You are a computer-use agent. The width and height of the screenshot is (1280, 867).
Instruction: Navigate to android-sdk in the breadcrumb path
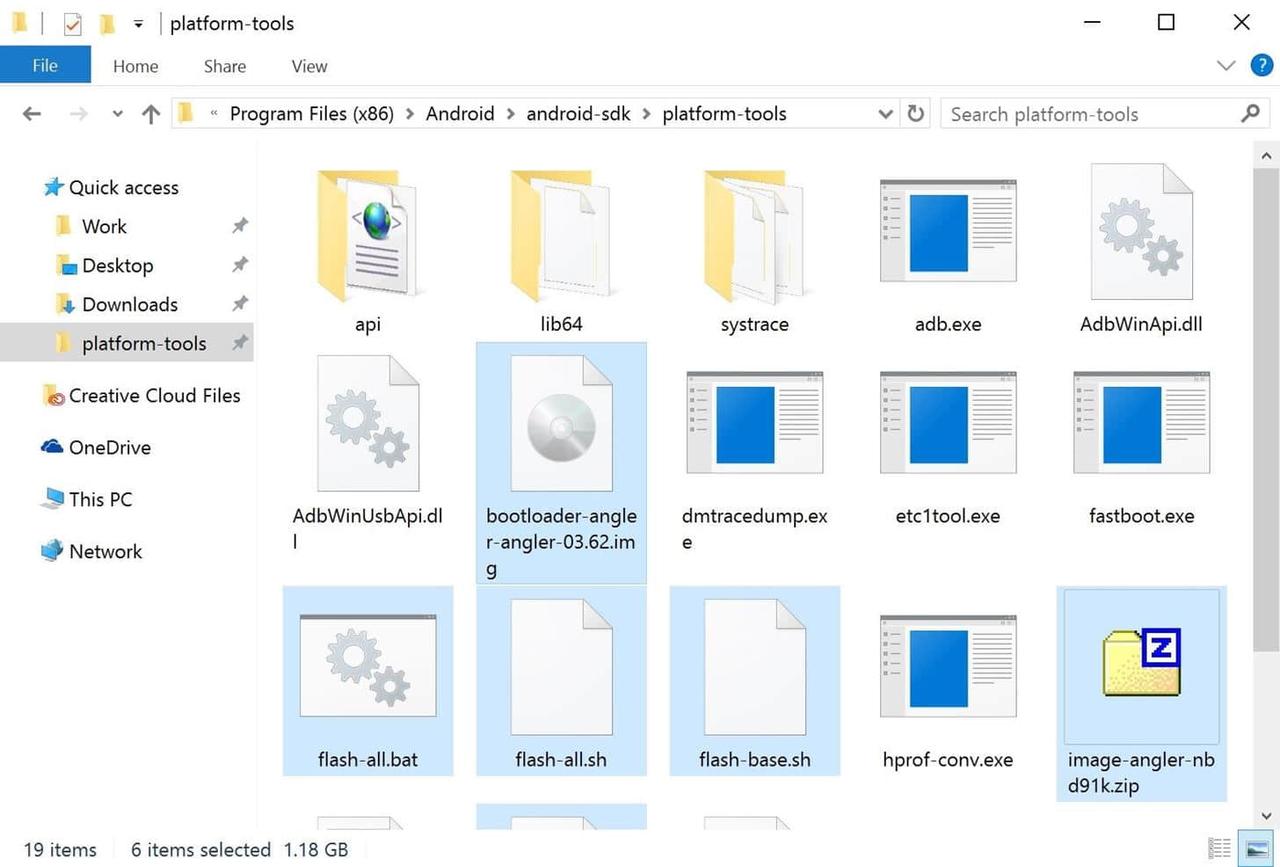pyautogui.click(x=579, y=114)
